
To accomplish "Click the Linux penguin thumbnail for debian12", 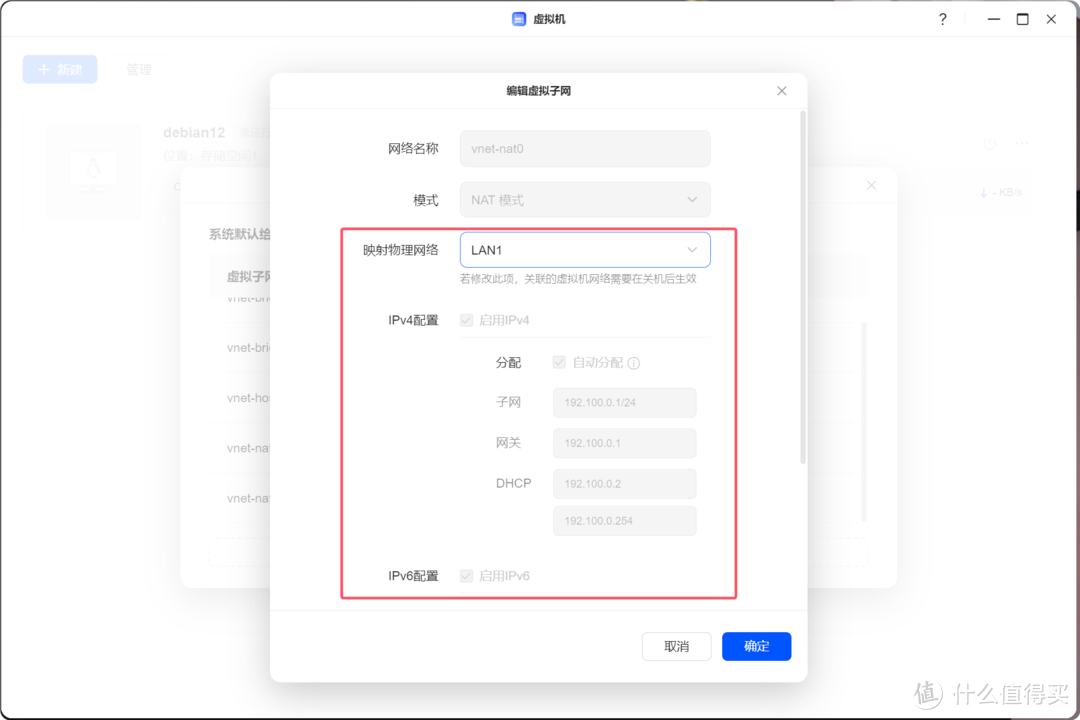I will (x=93, y=171).
